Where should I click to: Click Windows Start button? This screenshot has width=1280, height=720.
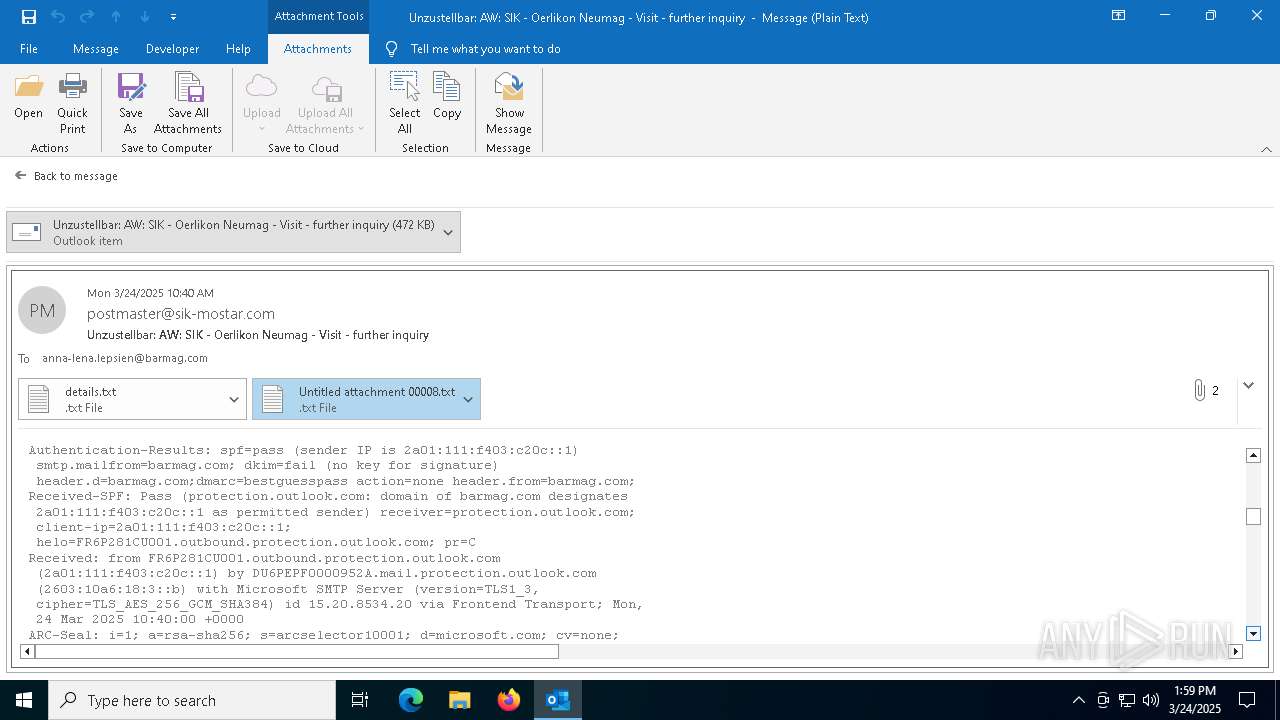tap(24, 700)
